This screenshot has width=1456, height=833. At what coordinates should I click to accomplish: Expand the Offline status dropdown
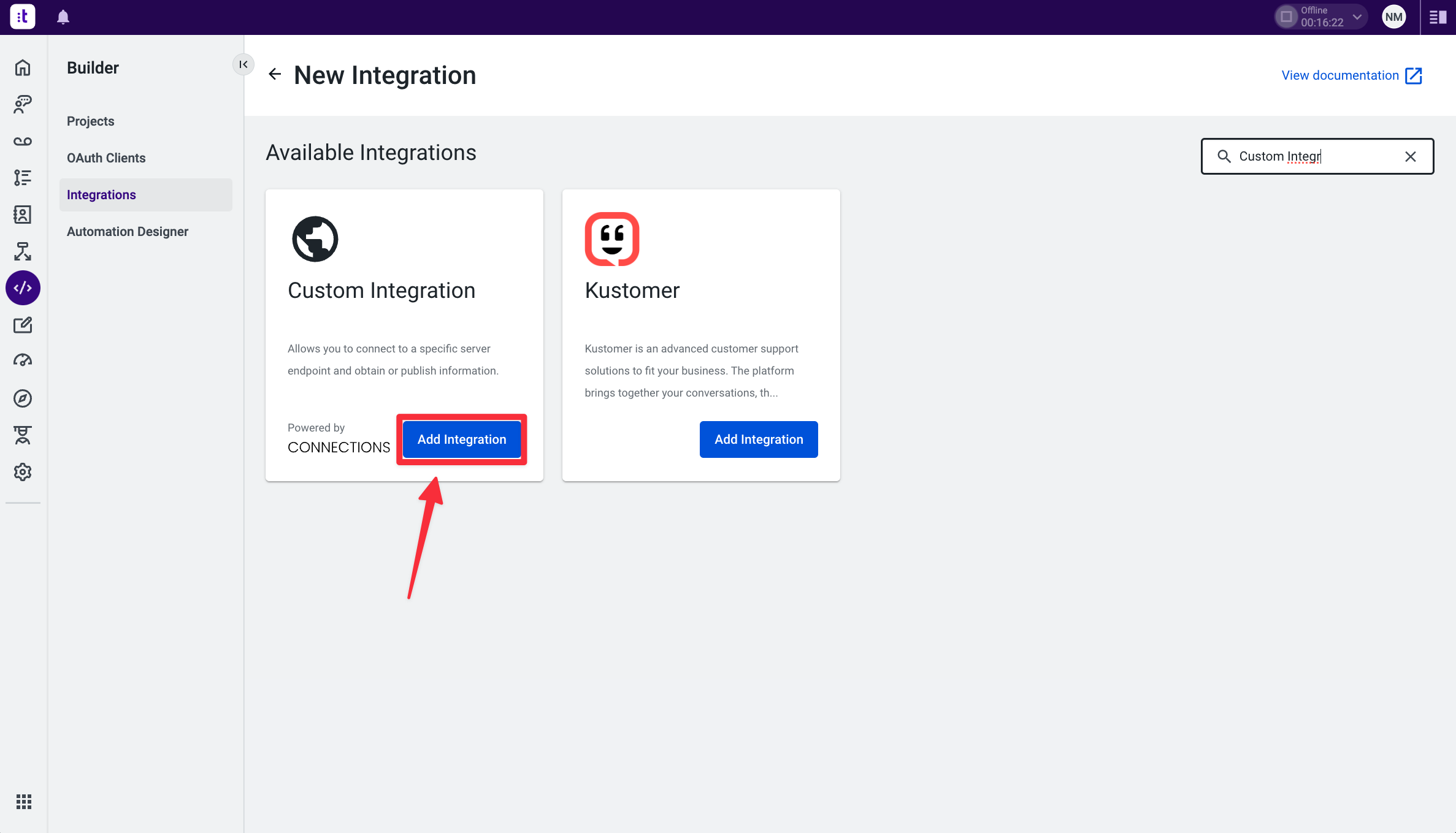pos(1357,17)
